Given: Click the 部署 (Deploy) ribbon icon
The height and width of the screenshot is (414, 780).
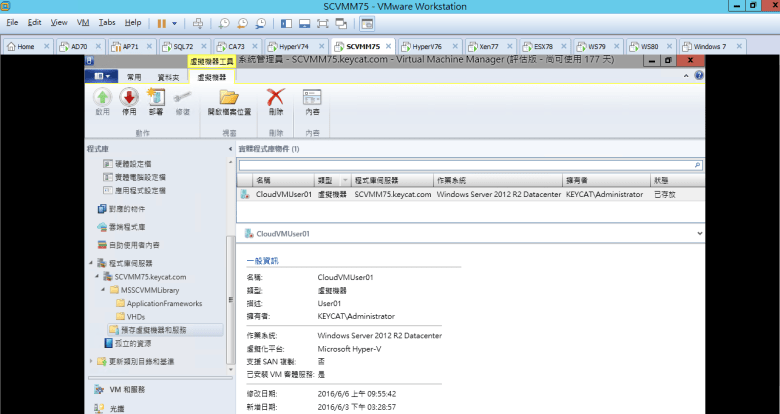Looking at the screenshot, I should 155,101.
